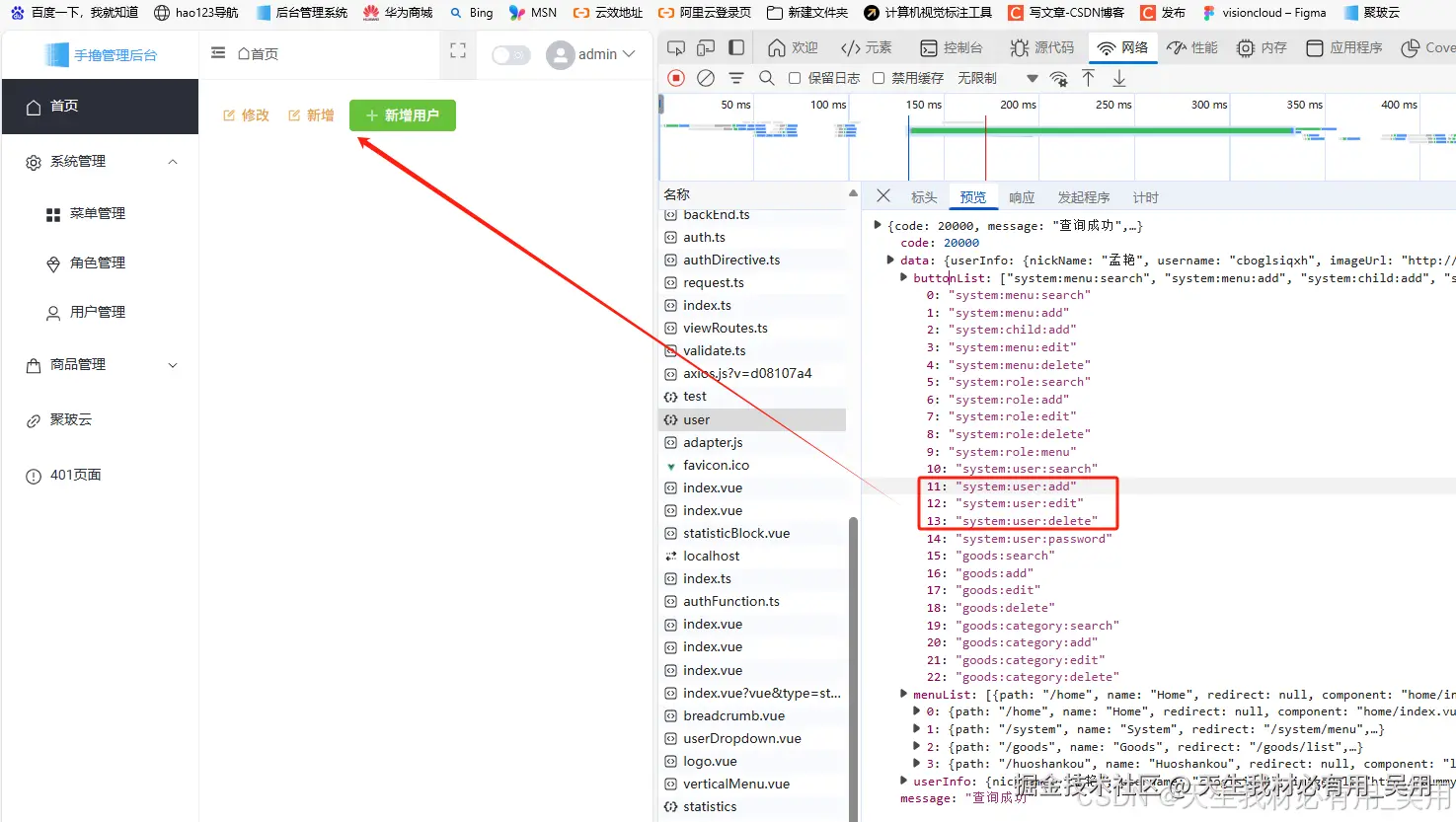Switch to the 元素 devtools tab
This screenshot has height=822, width=1456.
click(x=867, y=47)
